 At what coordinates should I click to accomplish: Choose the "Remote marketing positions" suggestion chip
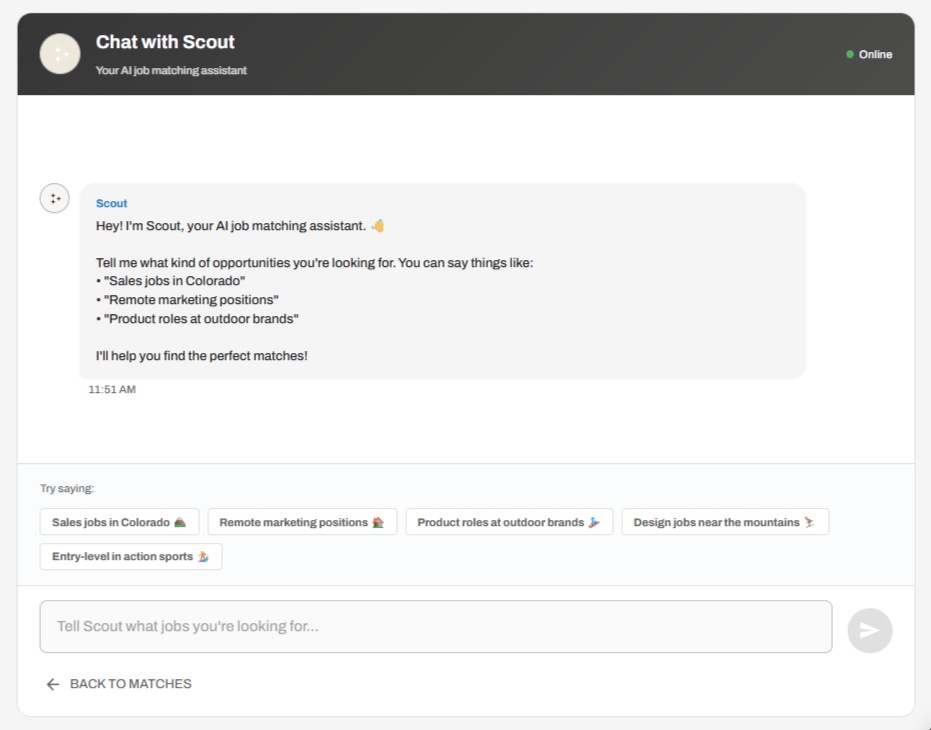pos(302,522)
